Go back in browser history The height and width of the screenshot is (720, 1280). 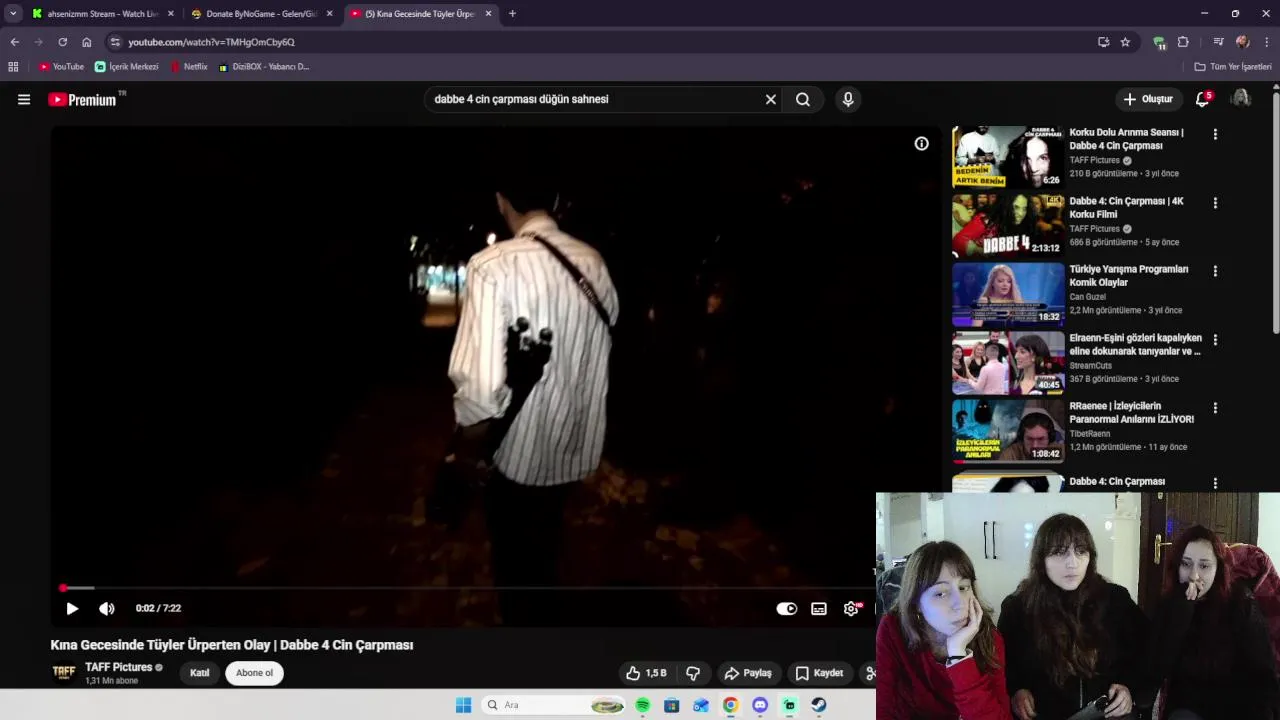point(14,42)
